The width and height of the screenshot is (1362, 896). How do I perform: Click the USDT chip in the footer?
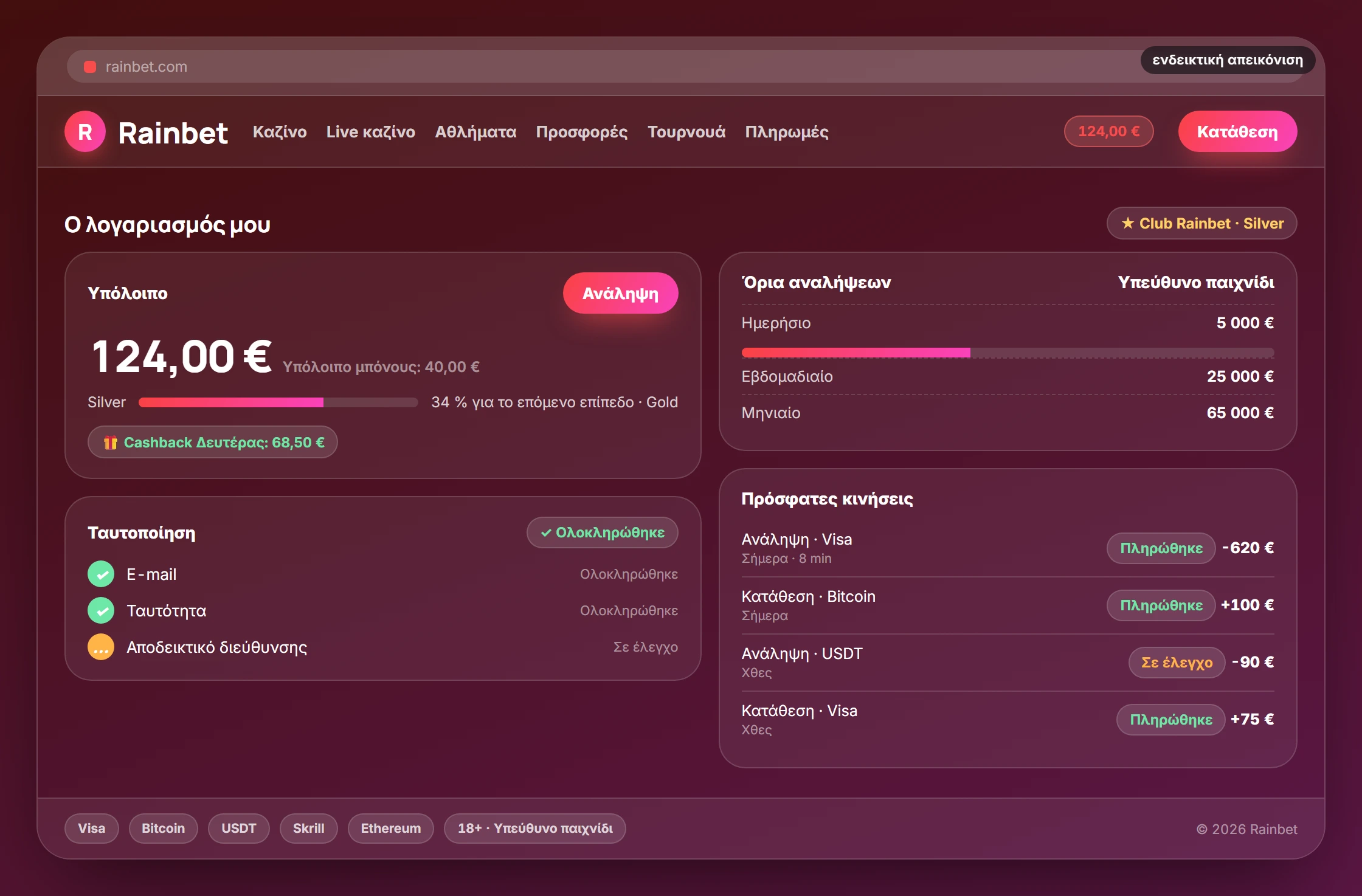pos(238,828)
